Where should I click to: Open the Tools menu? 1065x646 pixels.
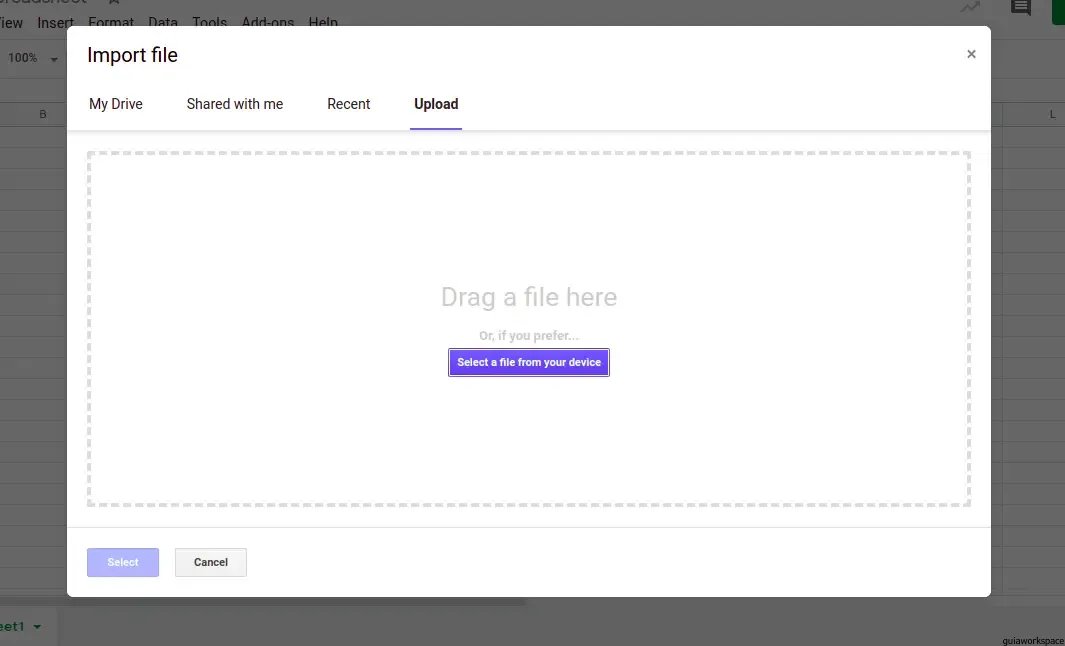210,22
